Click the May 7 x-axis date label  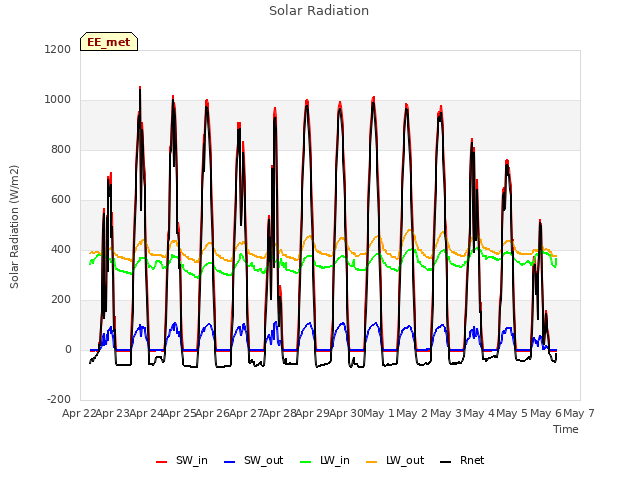pos(579,413)
